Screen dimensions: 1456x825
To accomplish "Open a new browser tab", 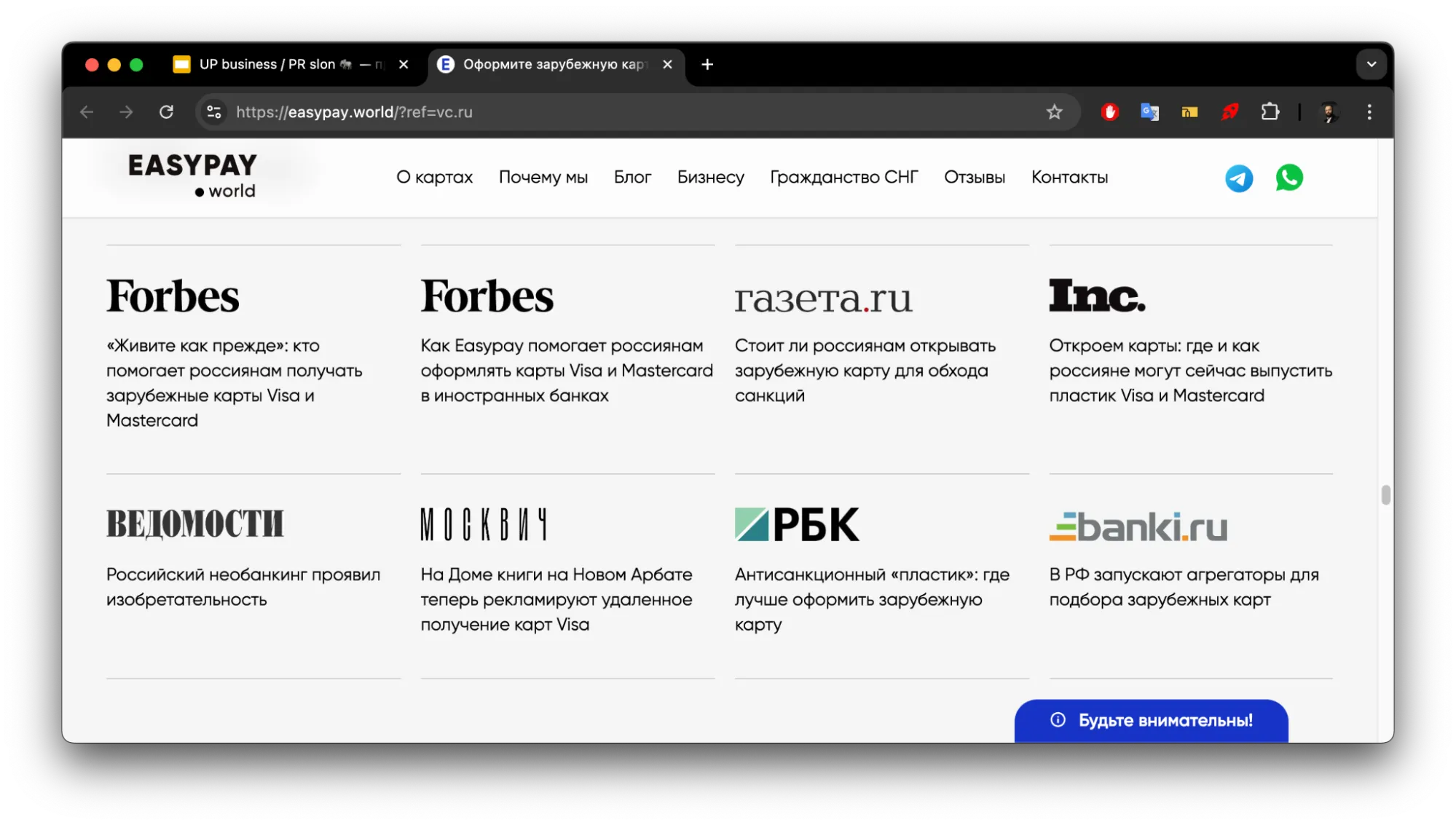I will (x=707, y=64).
